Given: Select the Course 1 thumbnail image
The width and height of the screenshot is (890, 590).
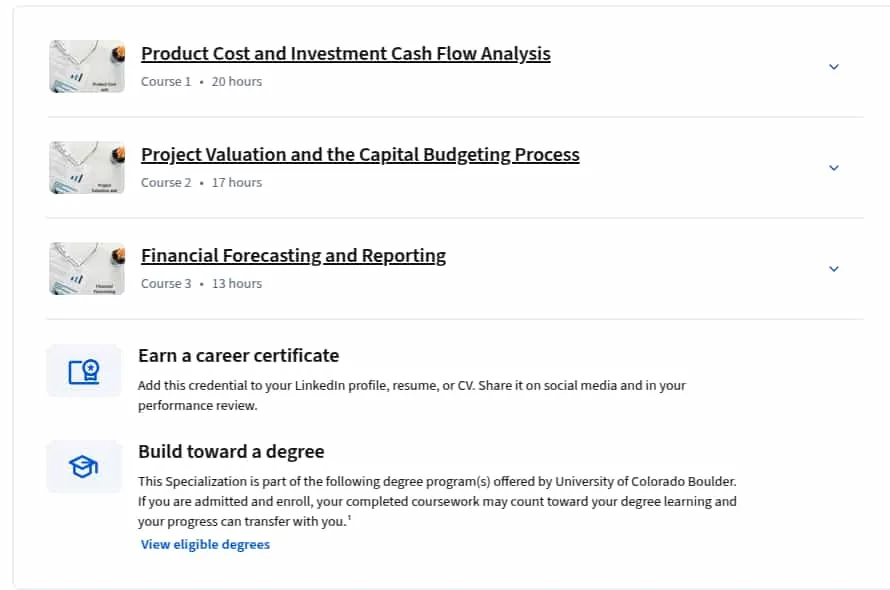Looking at the screenshot, I should pyautogui.click(x=87, y=66).
